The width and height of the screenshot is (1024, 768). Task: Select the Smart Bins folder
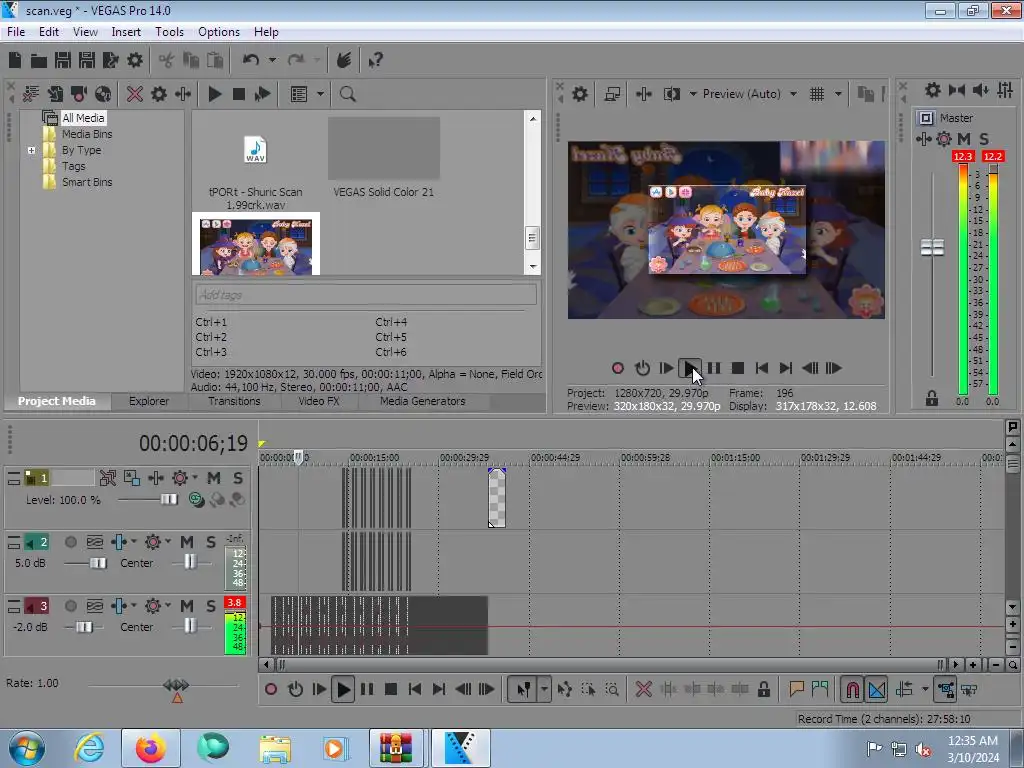click(x=87, y=182)
